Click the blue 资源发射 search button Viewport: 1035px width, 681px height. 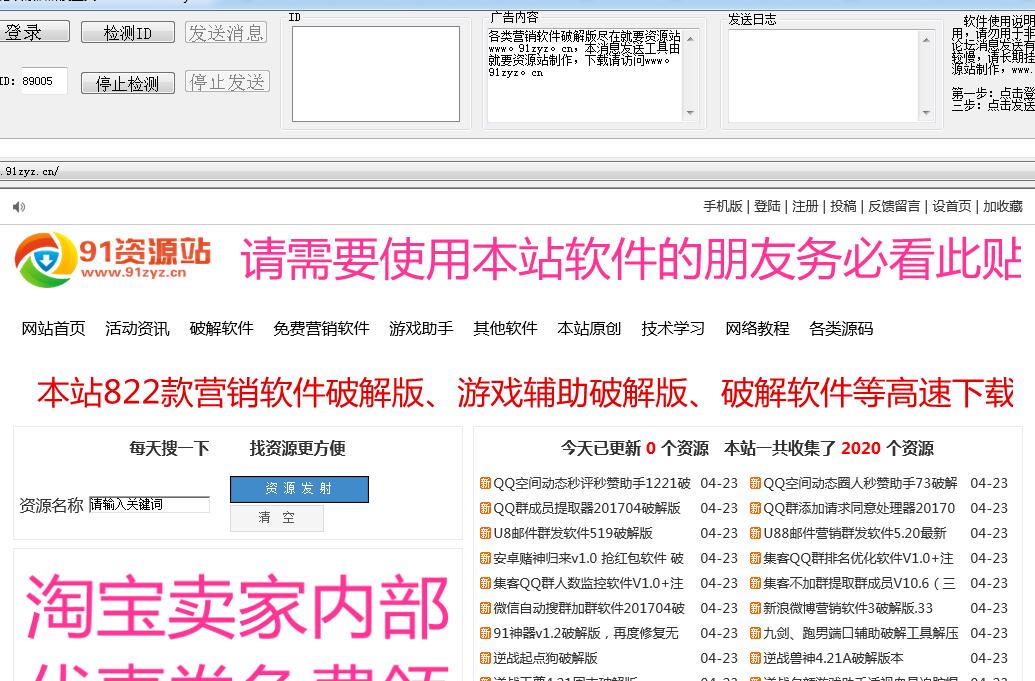299,488
